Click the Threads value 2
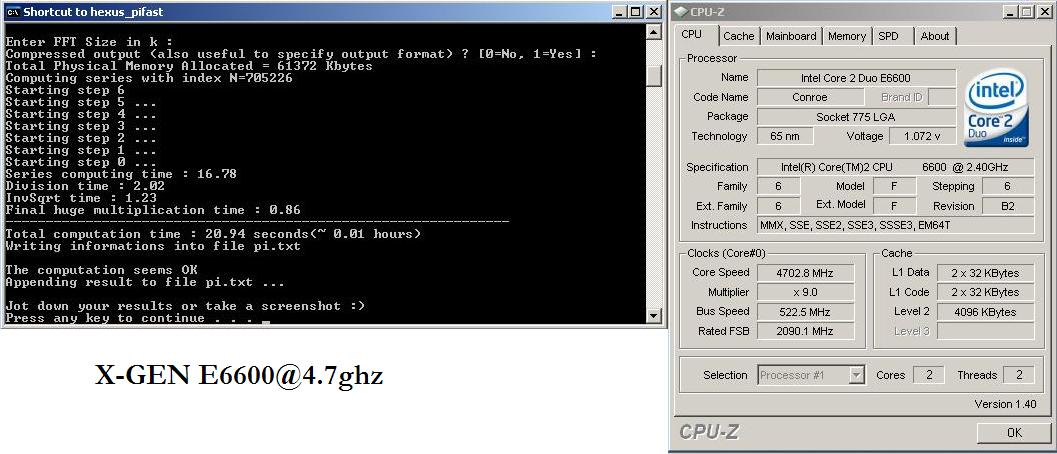The image size is (1057, 454). pos(1019,375)
